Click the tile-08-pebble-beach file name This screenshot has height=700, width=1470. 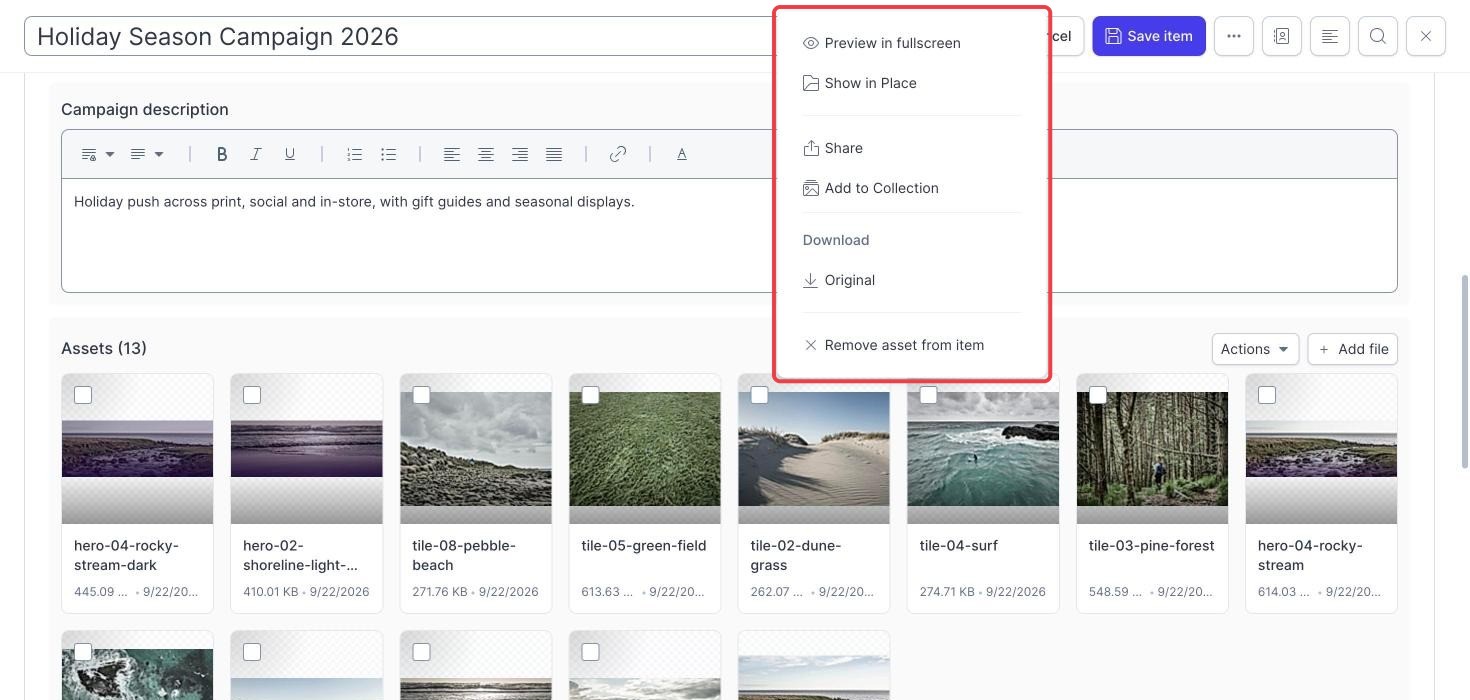coord(464,555)
